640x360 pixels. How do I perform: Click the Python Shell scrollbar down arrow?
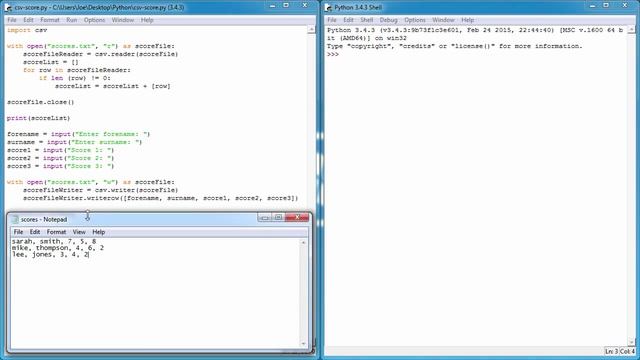click(x=631, y=342)
